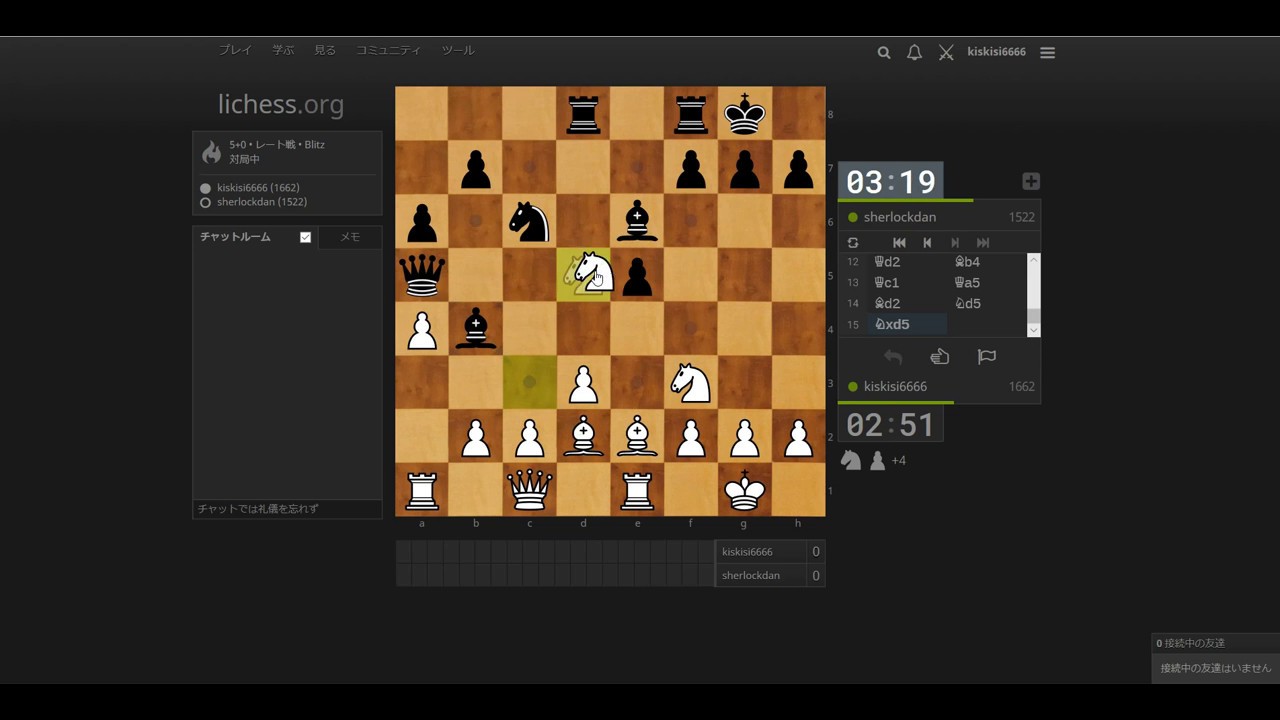Open kiskisi6666's name below the move list
The height and width of the screenshot is (720, 1280).
pos(895,387)
